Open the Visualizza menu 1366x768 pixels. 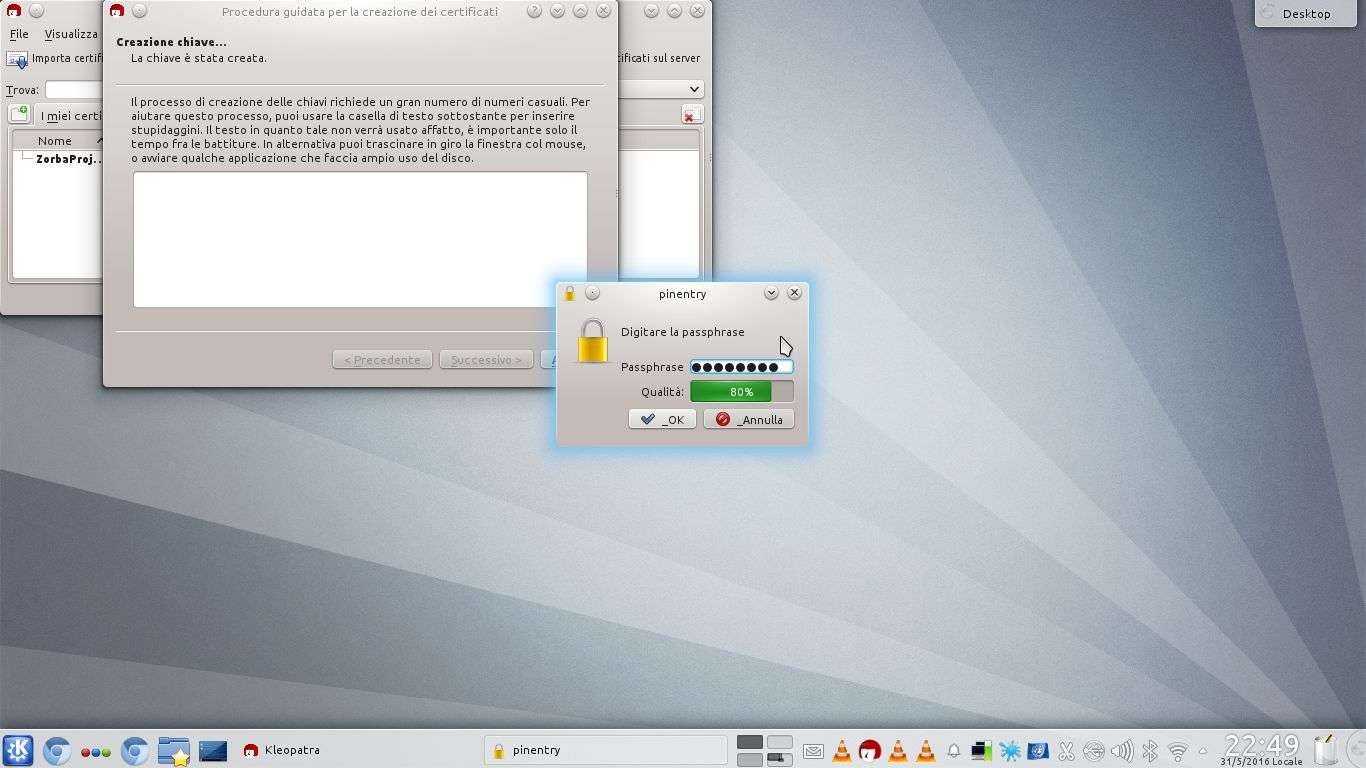tap(70, 34)
